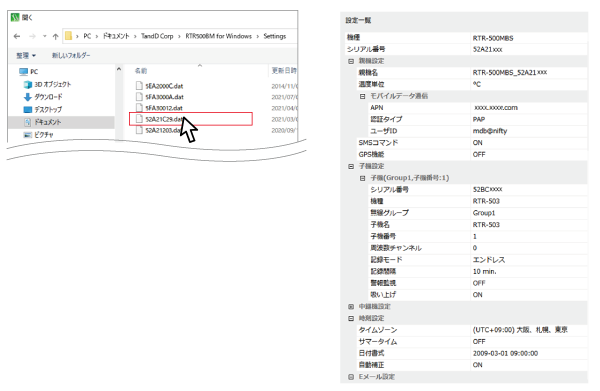Collapse the 時刻設定 section

click(351, 319)
